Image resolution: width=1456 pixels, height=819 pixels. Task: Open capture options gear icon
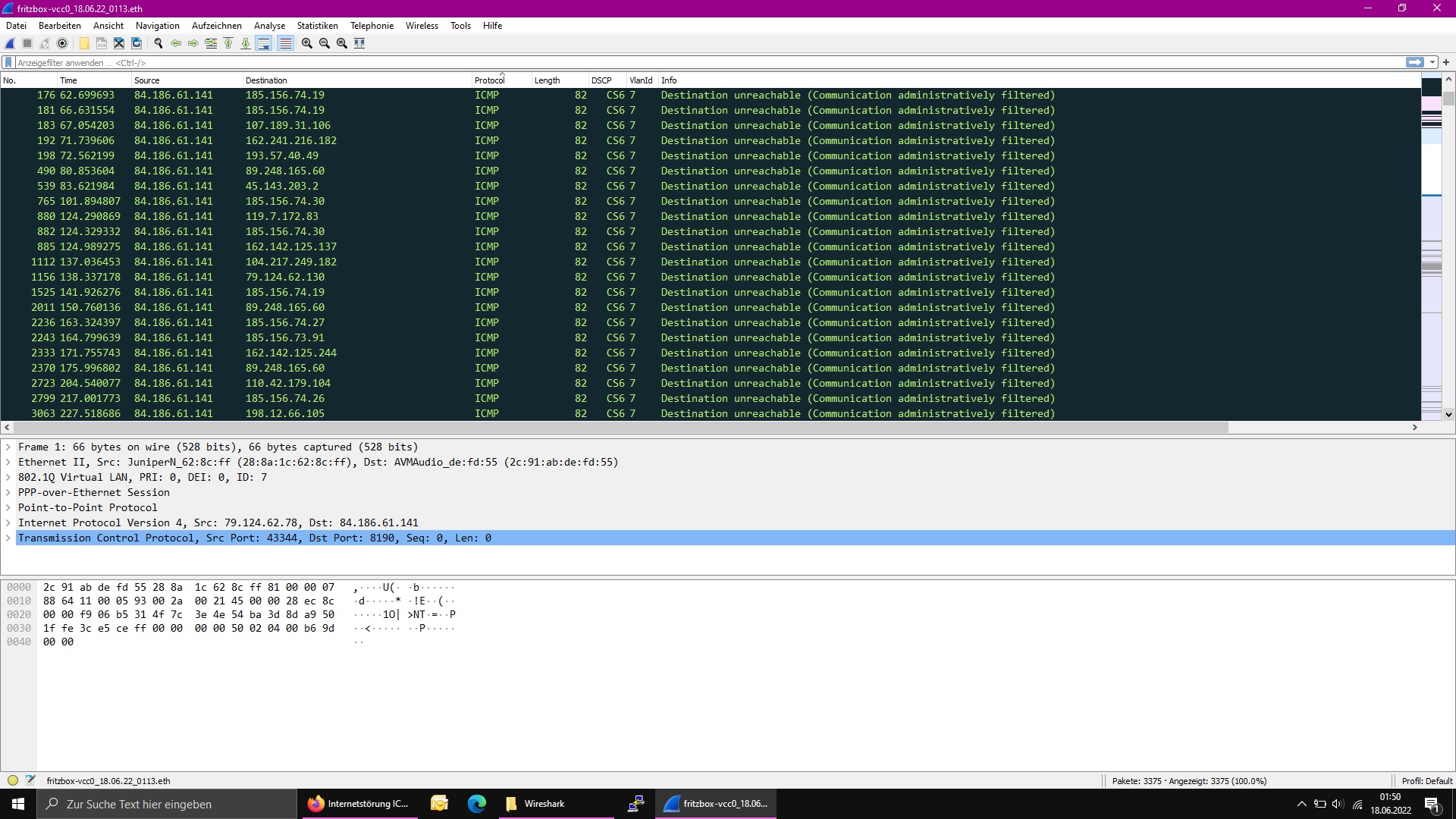[x=62, y=43]
